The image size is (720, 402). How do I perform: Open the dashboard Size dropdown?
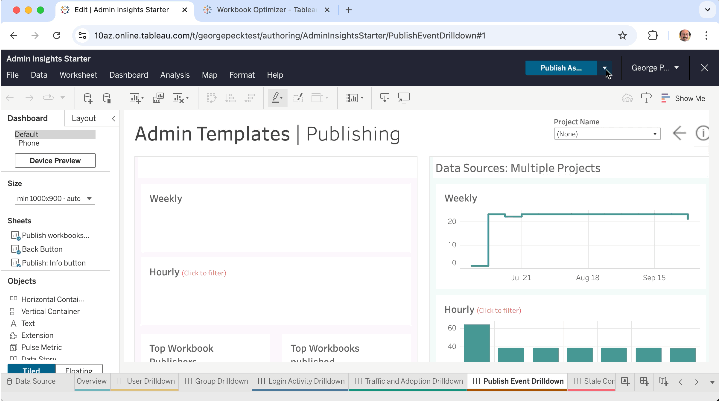(x=54, y=198)
